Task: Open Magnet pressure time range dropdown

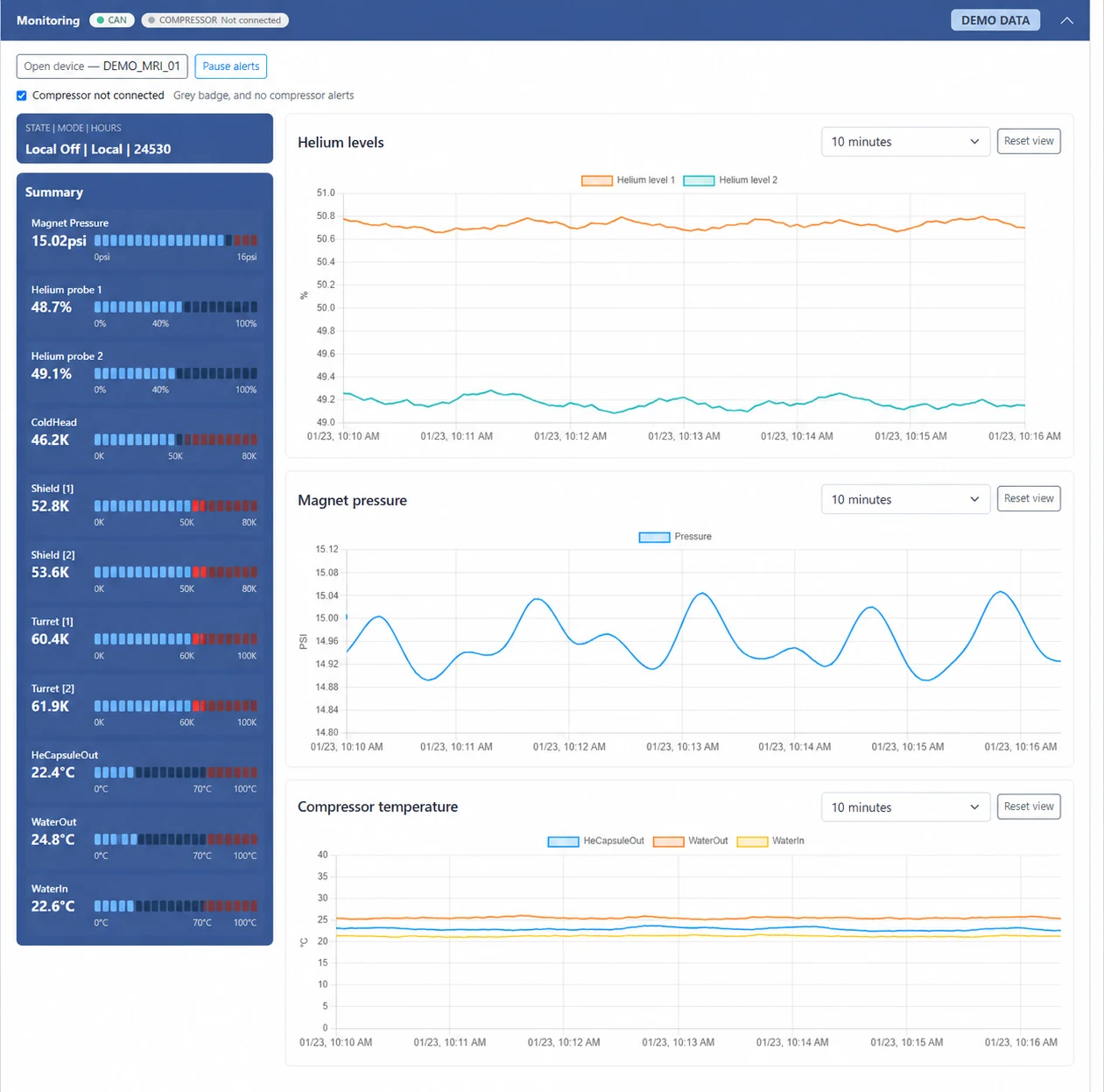Action: 905,499
